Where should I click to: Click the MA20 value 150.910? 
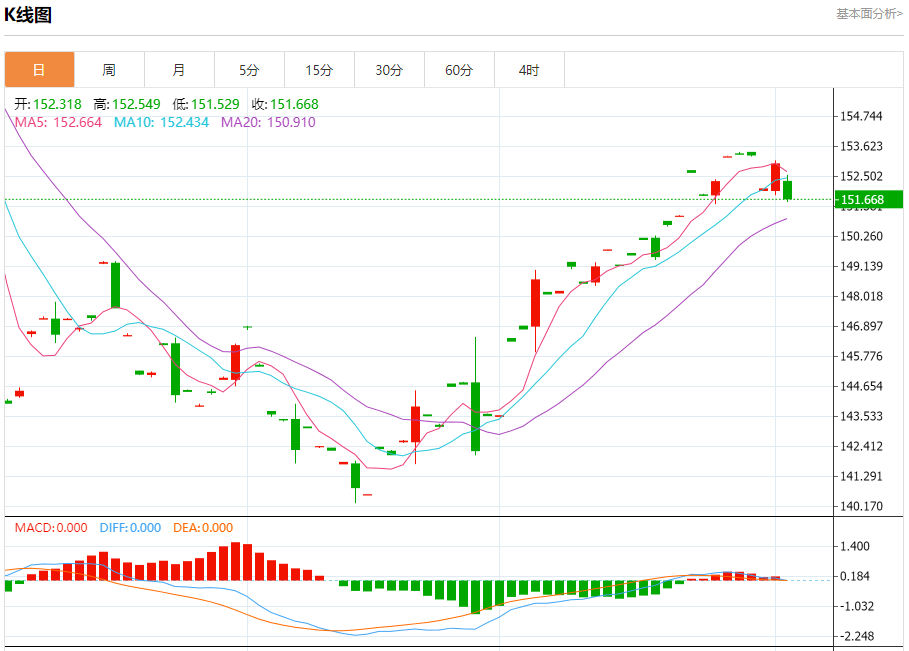click(x=291, y=122)
